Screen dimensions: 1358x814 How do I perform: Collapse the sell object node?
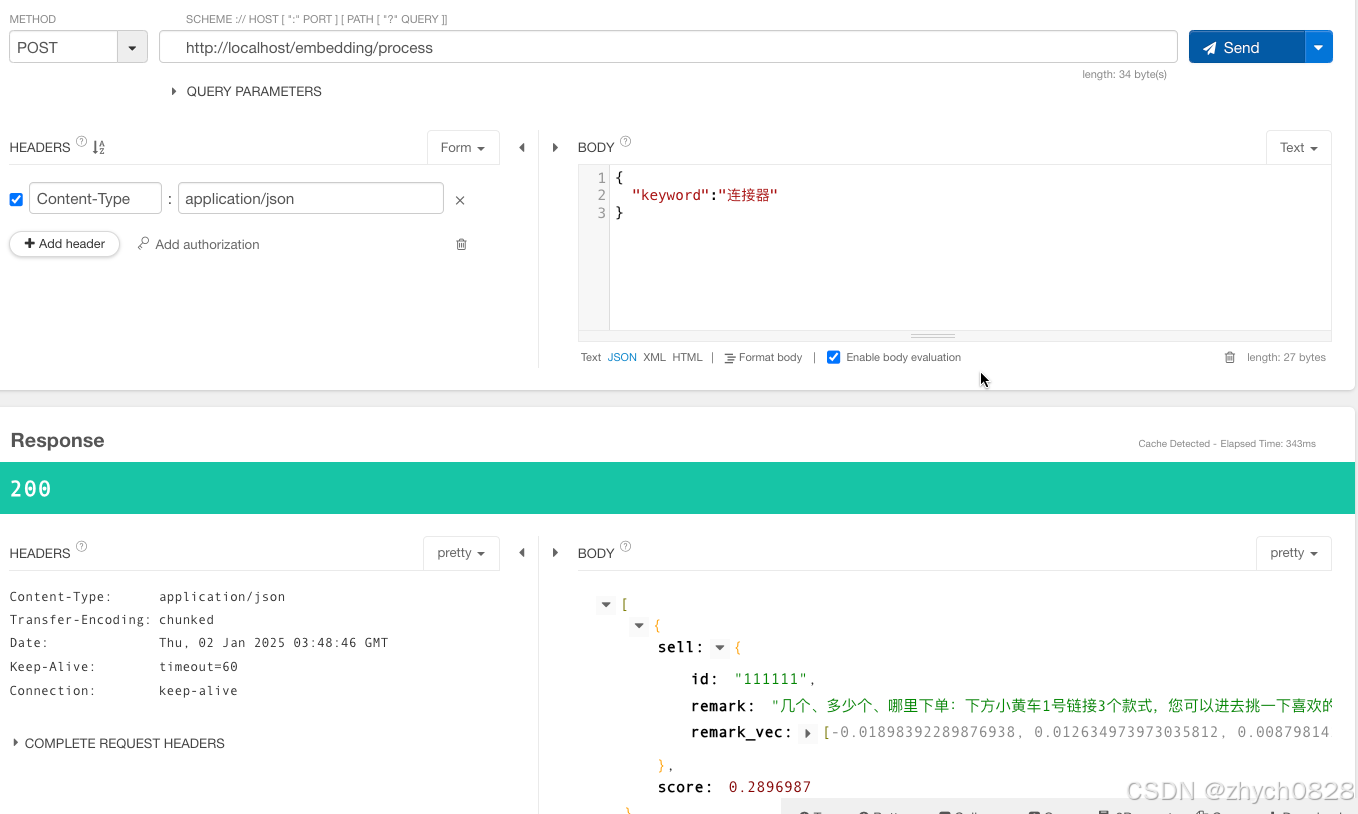pos(719,648)
